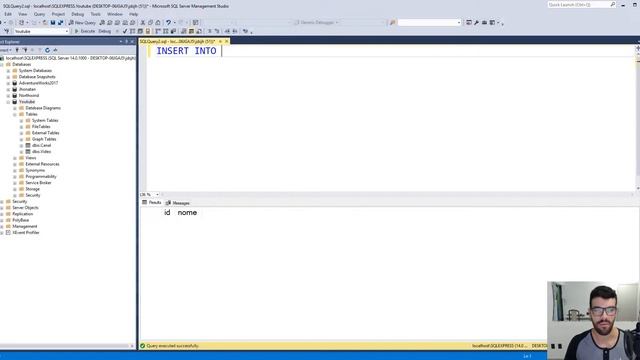640x360 pixels.
Task: Click the Save All icon
Action: coord(60,22)
